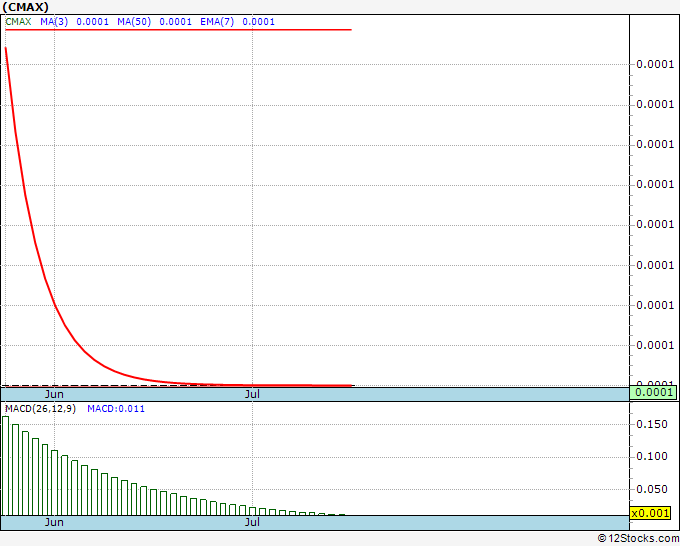
Task: Click the yellow x0.001 scale tag
Action: (650, 513)
